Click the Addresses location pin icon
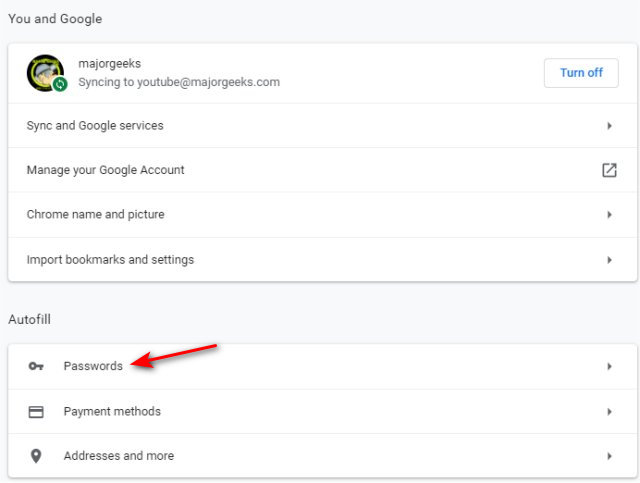 click(36, 456)
